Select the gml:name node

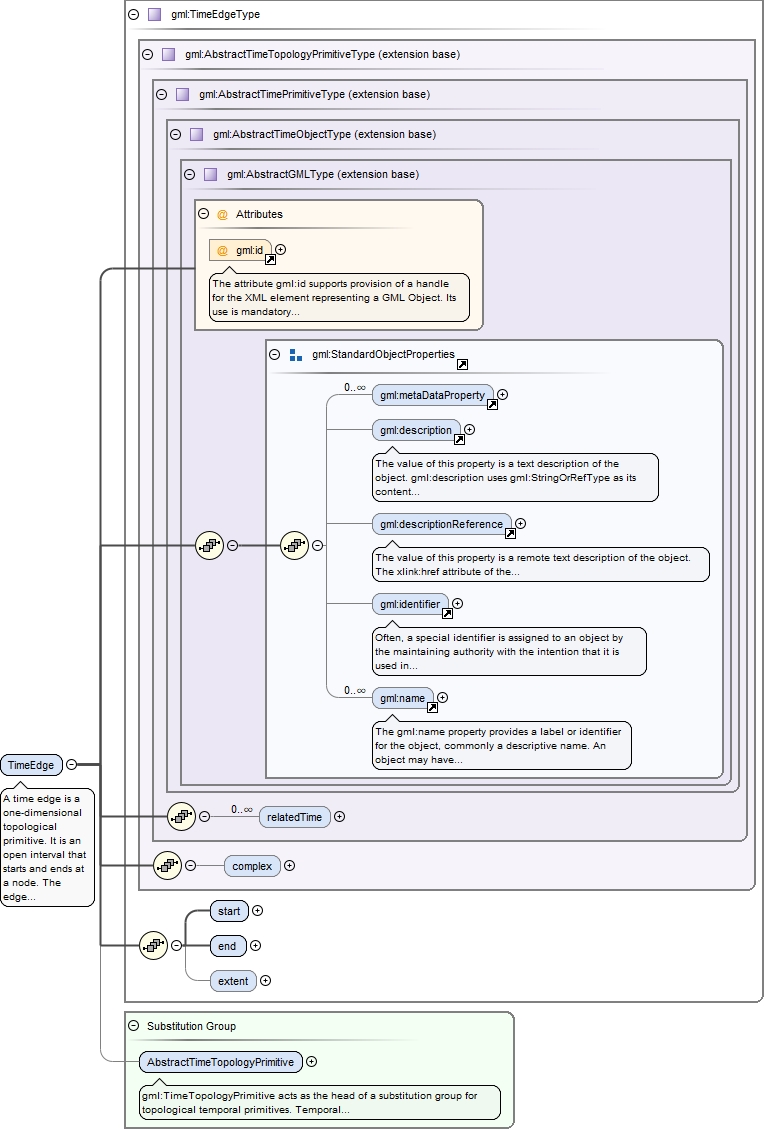pos(403,698)
